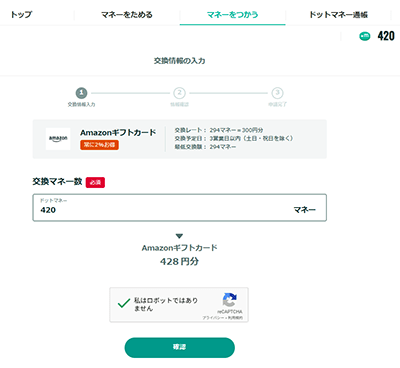The width and height of the screenshot is (400, 368).
Task: Open the reCAPTCHA プライバシー link
Action: click(214, 318)
